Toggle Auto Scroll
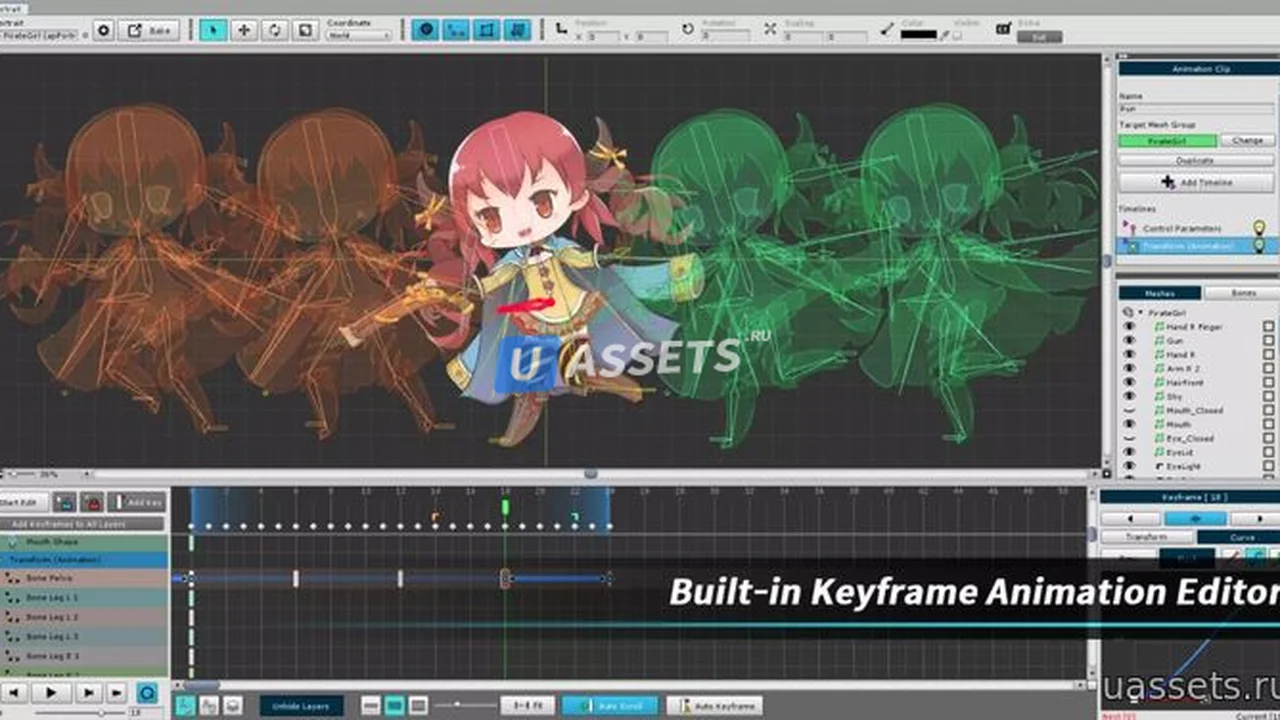Screen dimensions: 1280x720 click(x=610, y=706)
